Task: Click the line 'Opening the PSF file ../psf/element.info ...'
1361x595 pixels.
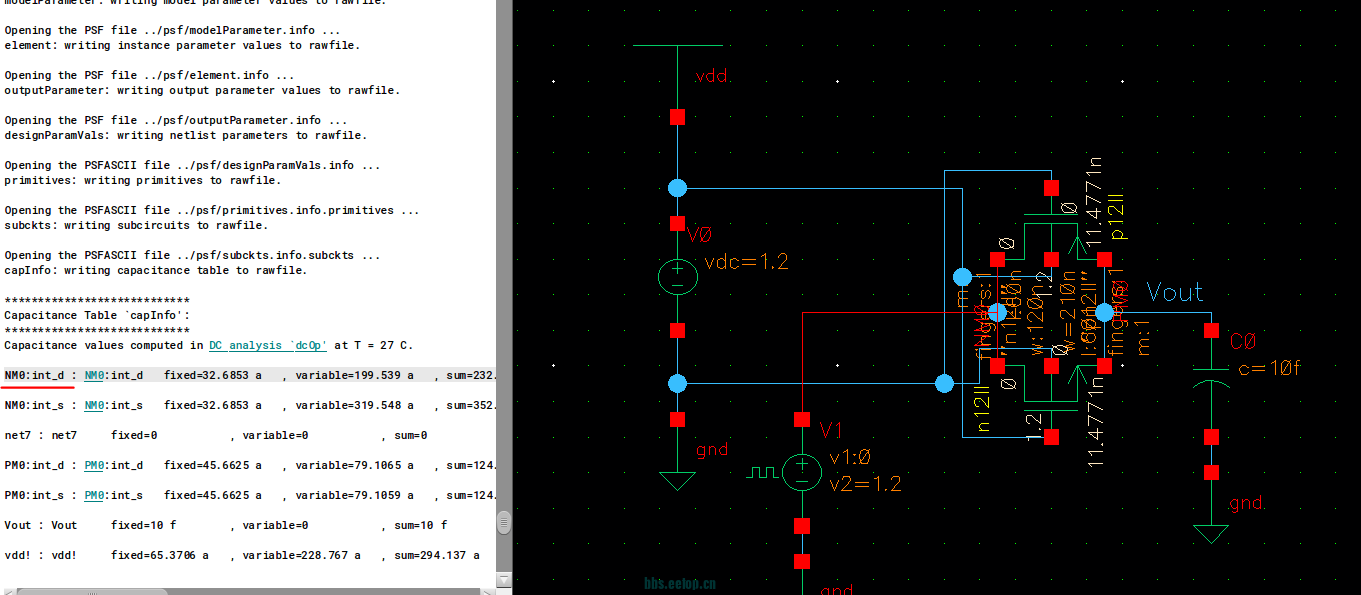Action: click(x=149, y=75)
